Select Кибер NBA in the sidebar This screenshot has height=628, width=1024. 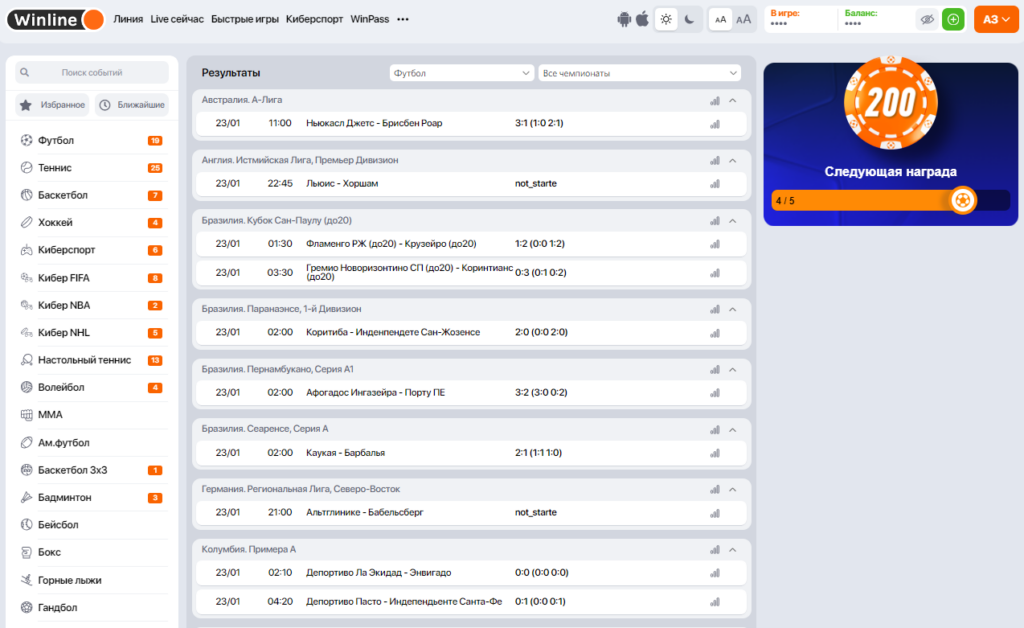pyautogui.click(x=92, y=306)
